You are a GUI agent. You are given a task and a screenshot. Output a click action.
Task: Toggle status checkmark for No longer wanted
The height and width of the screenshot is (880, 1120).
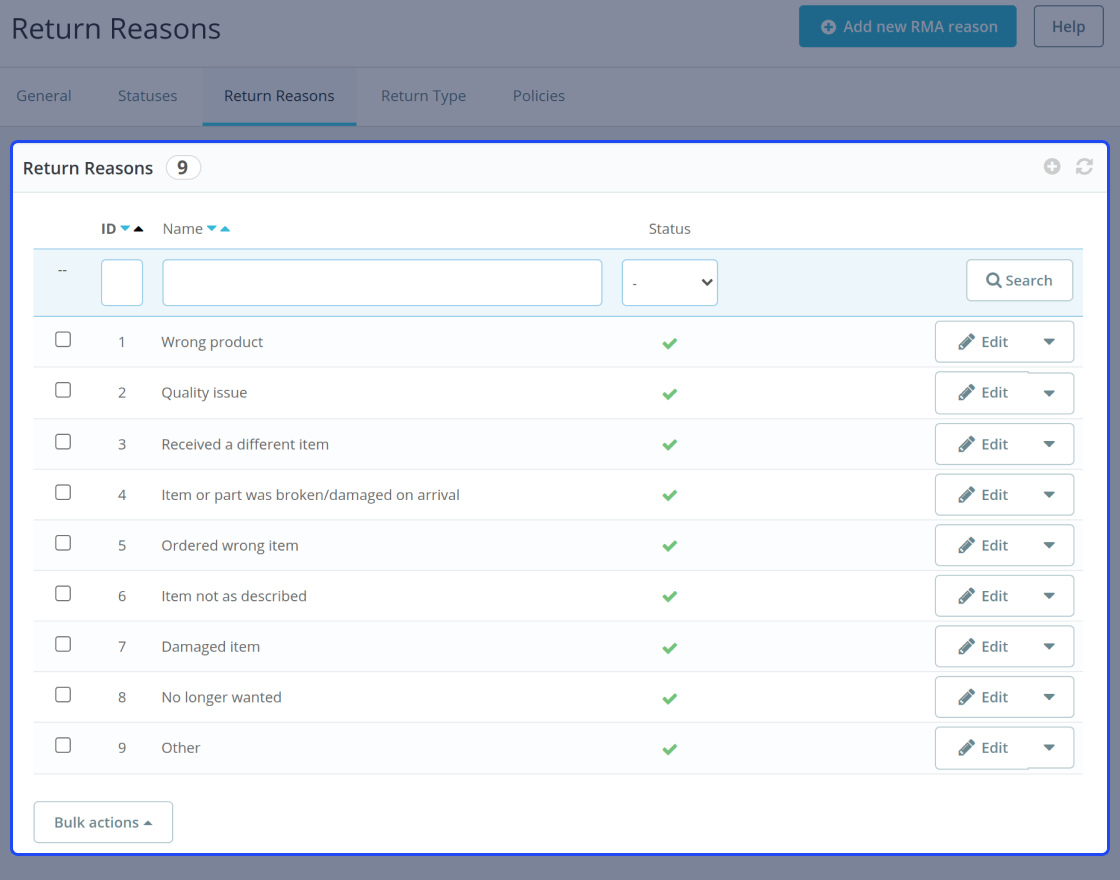tap(669, 699)
